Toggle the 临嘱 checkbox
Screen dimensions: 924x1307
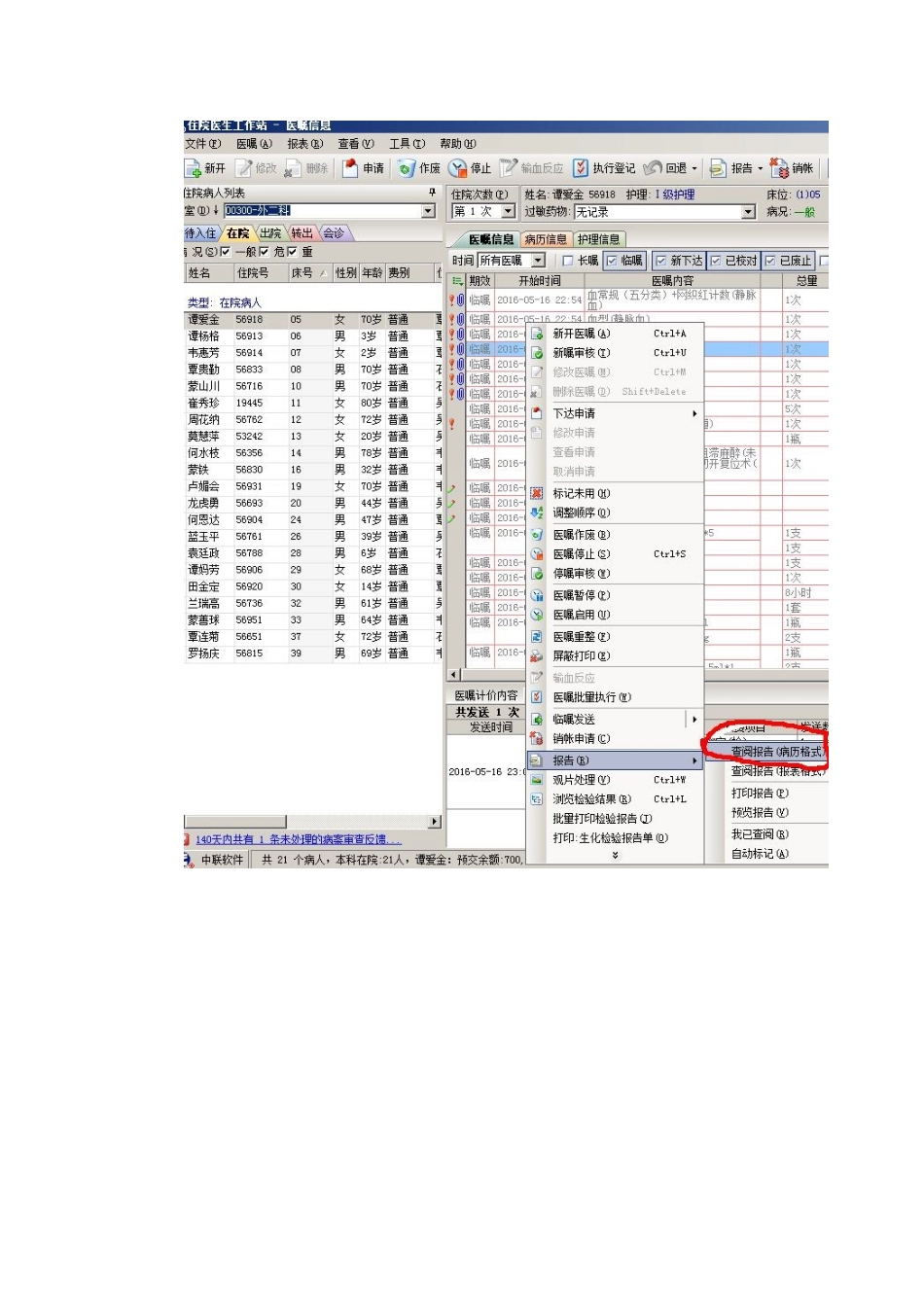click(612, 261)
